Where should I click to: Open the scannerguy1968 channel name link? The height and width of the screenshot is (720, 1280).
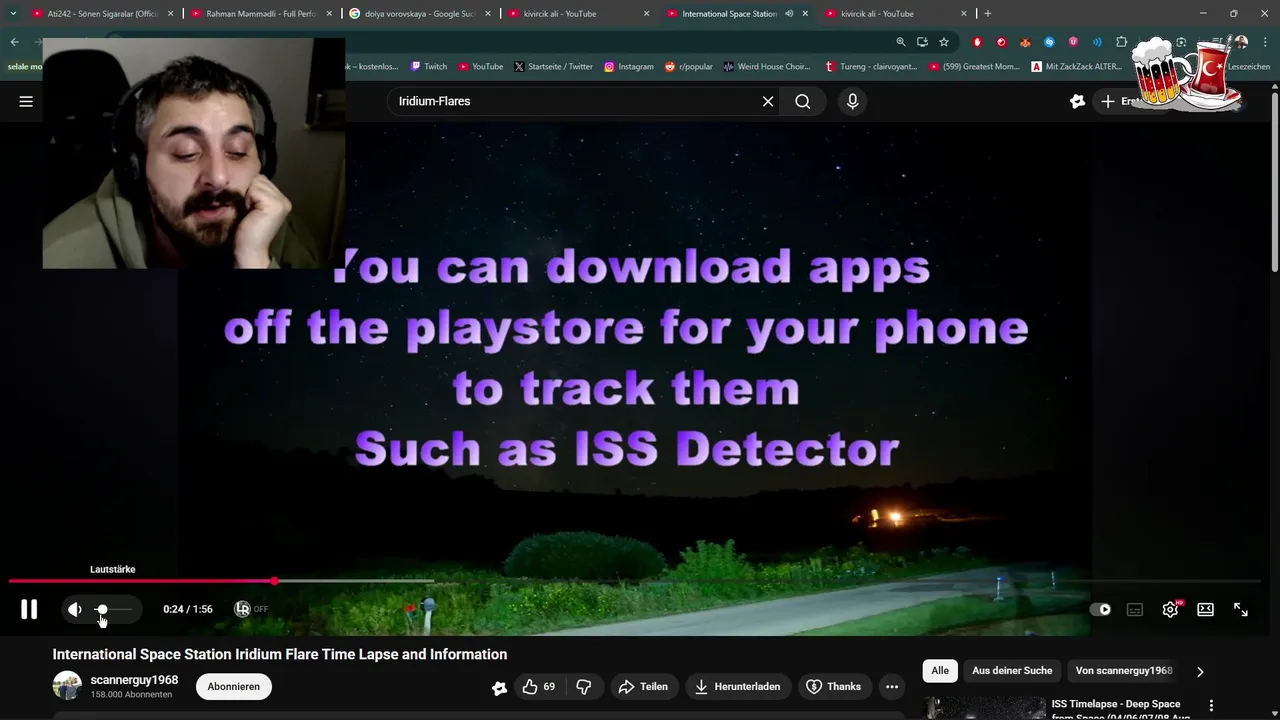coord(134,680)
